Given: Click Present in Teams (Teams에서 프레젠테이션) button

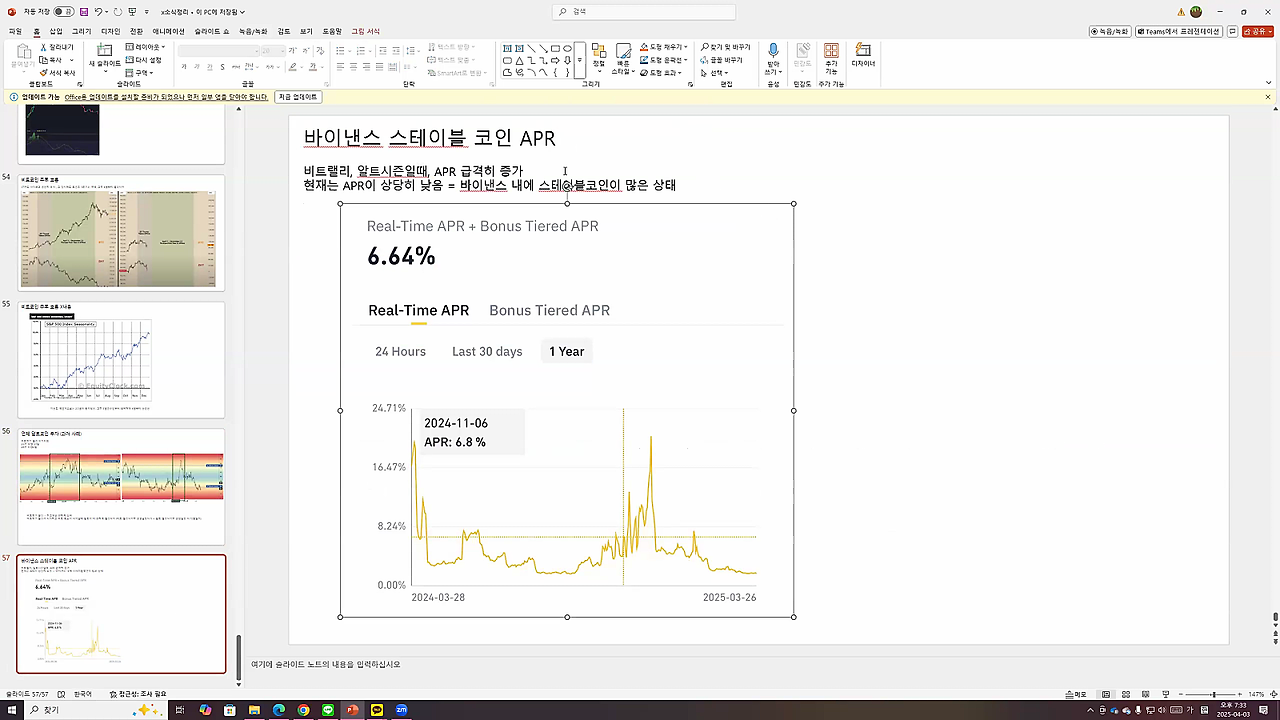Looking at the screenshot, I should (1178, 31).
